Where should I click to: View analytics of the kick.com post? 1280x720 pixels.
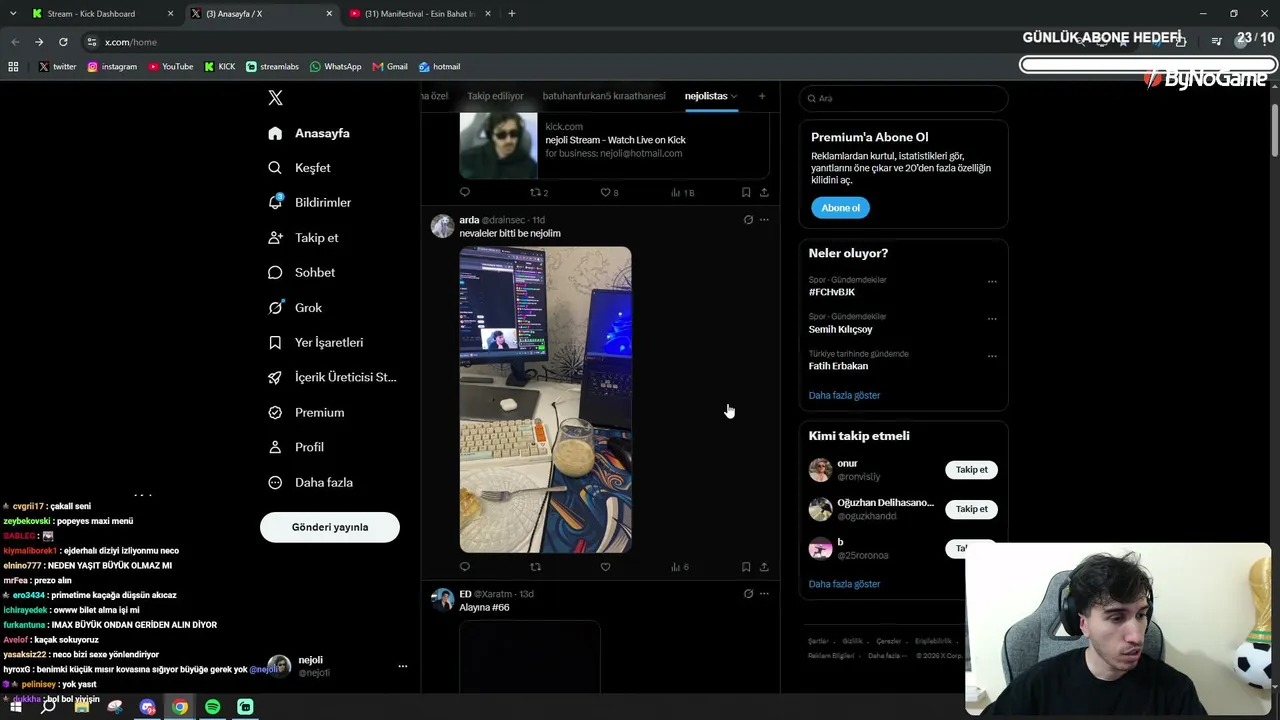[x=682, y=192]
